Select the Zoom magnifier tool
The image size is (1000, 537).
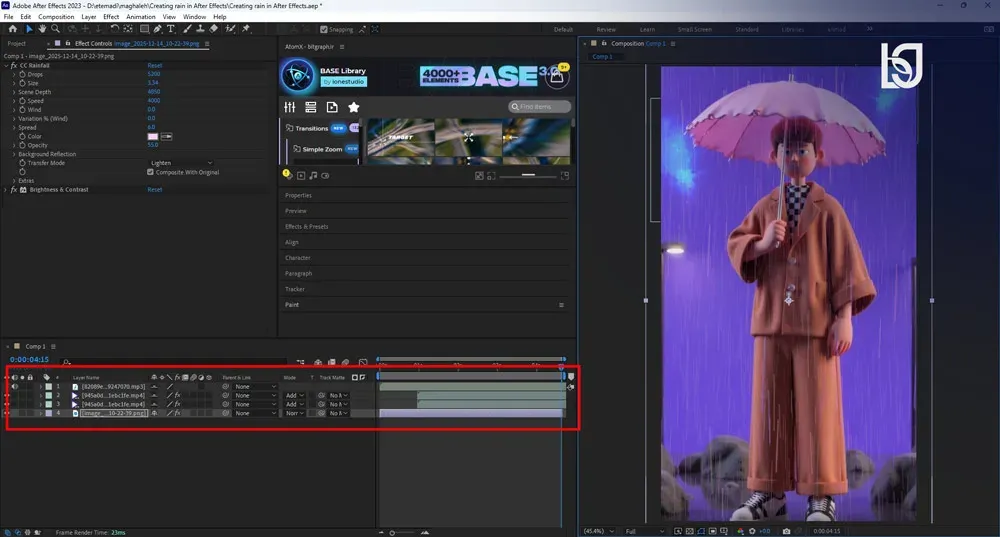pos(55,29)
